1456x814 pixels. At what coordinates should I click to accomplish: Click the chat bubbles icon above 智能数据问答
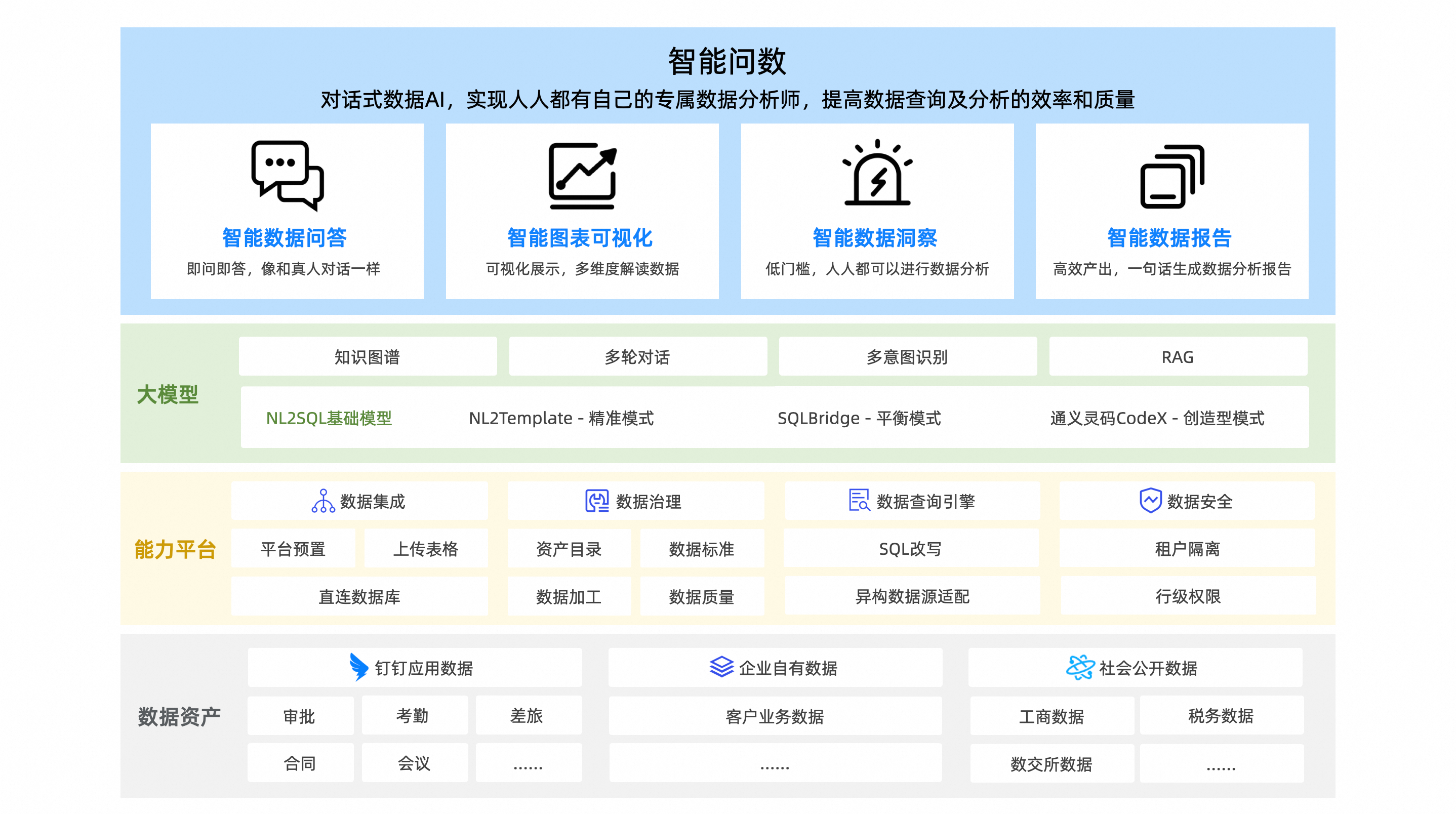click(287, 175)
